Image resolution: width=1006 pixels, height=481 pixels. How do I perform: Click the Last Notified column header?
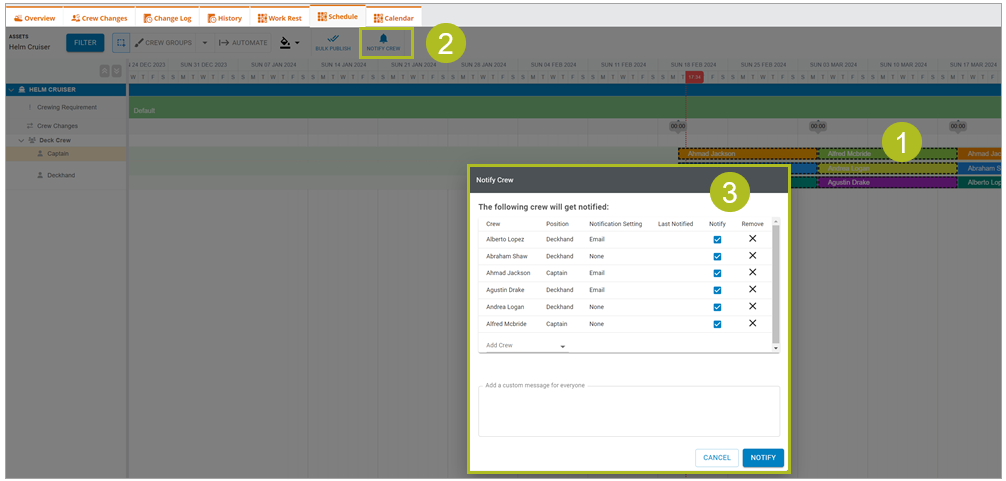point(676,224)
